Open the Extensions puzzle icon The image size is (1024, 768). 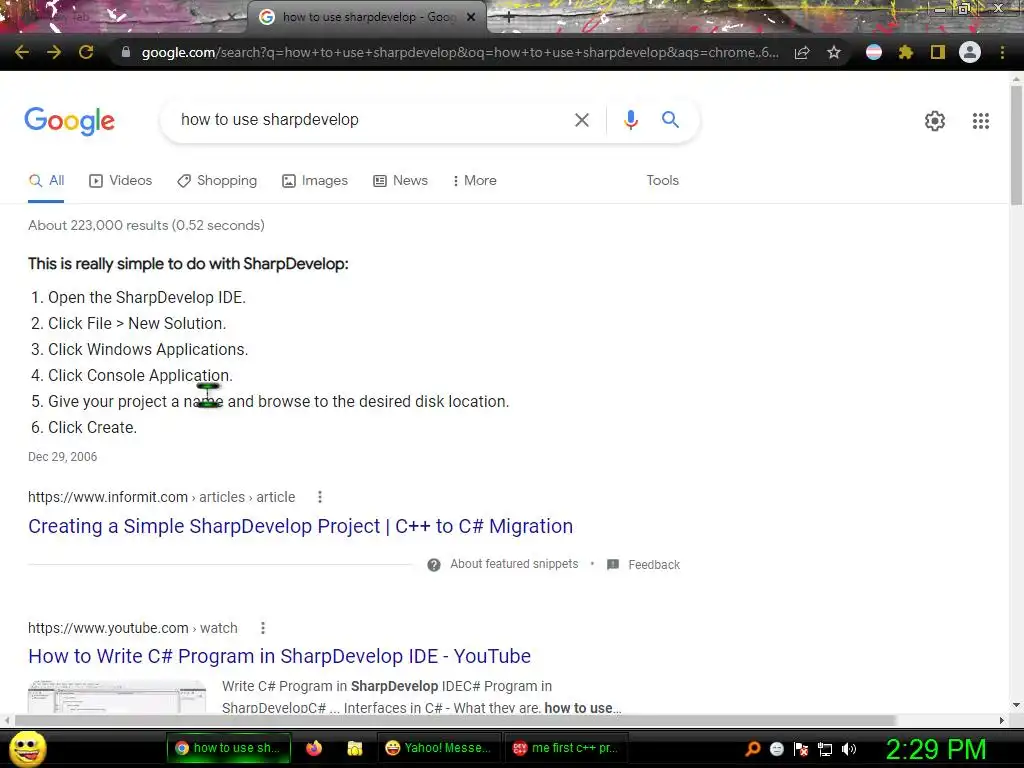pos(905,52)
